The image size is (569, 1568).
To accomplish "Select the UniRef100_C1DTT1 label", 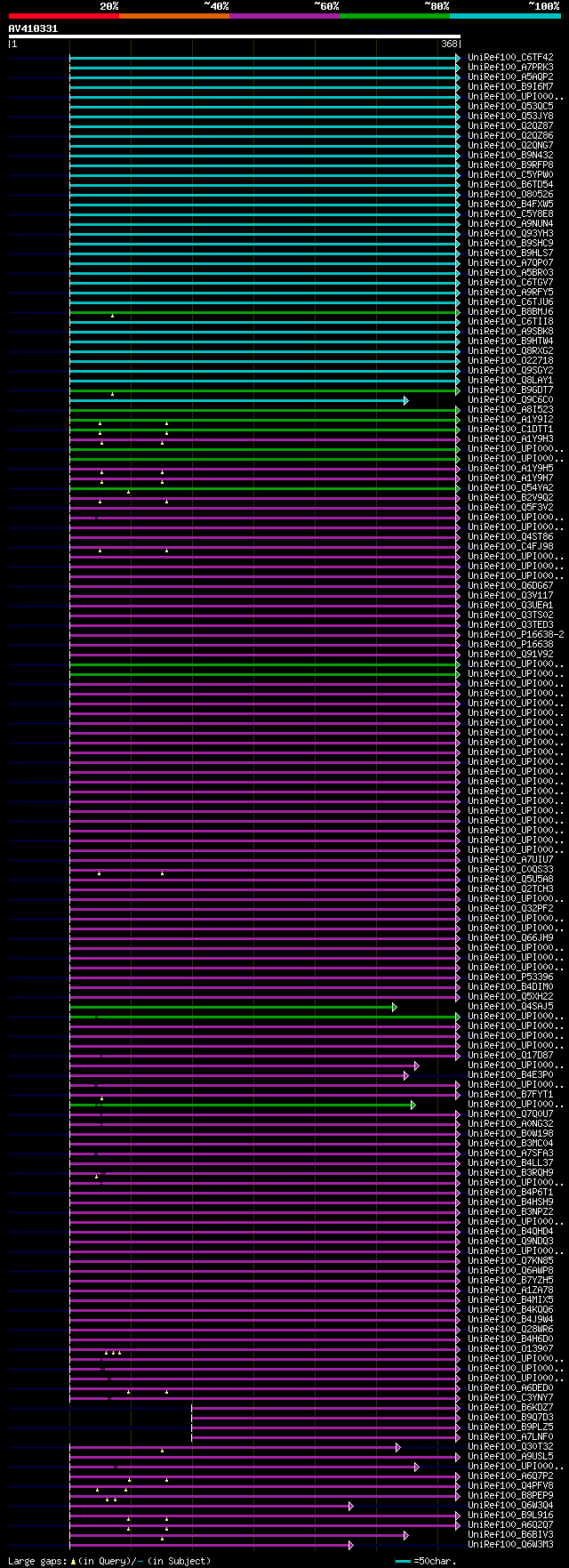I will [510, 430].
